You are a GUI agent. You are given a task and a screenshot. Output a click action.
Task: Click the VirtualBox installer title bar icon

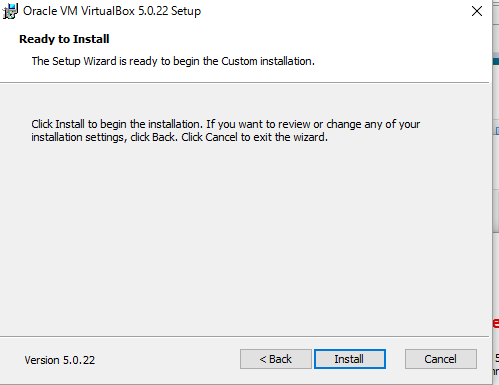pos(10,11)
